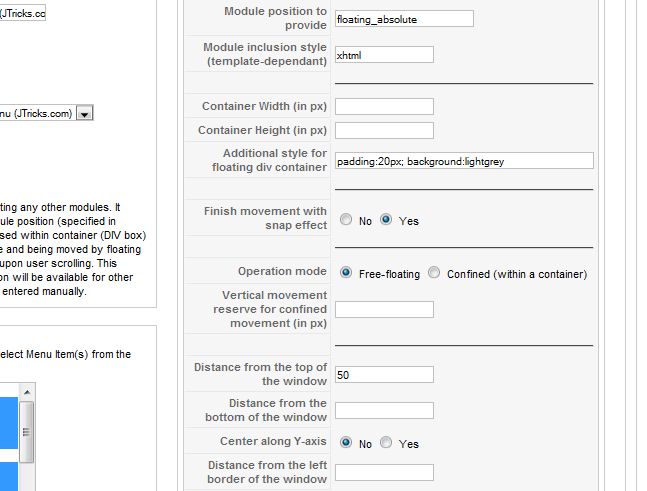Click the Distance from the top field
647x491 pixels.
point(384,375)
